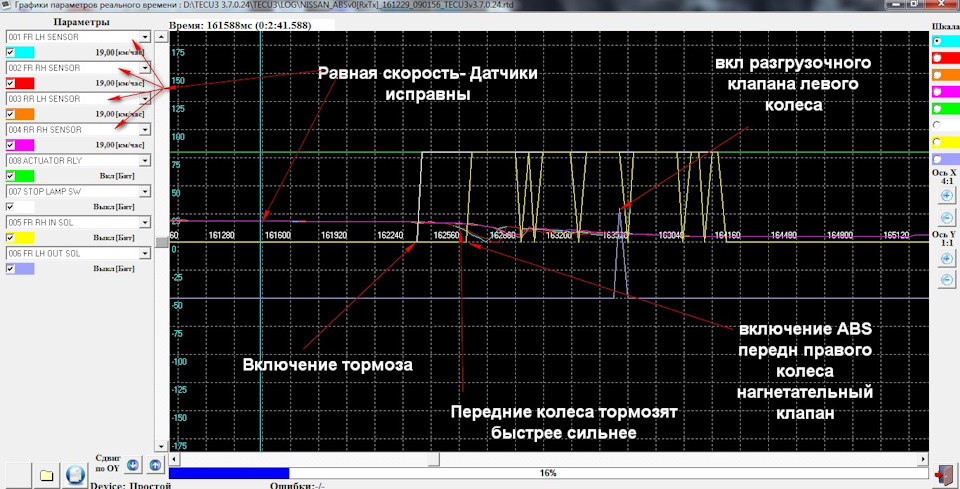The width and height of the screenshot is (960, 489).
Task: Zoom out on X axis (Ось X minus)
Action: point(946,218)
